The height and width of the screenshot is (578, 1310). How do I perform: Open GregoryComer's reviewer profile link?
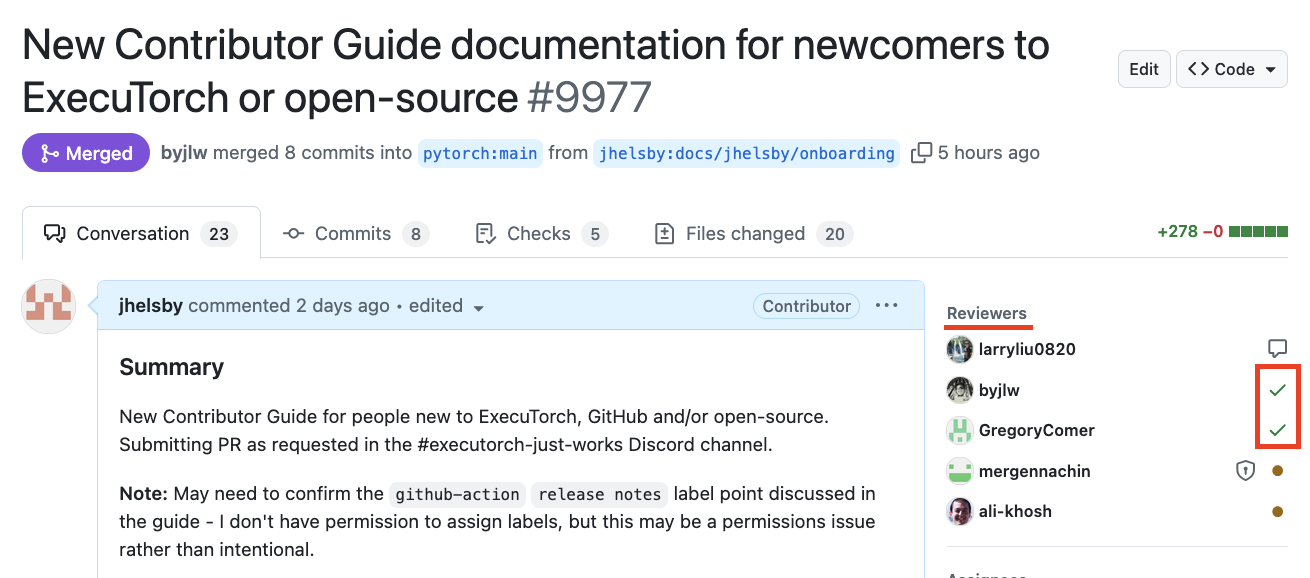click(1036, 430)
